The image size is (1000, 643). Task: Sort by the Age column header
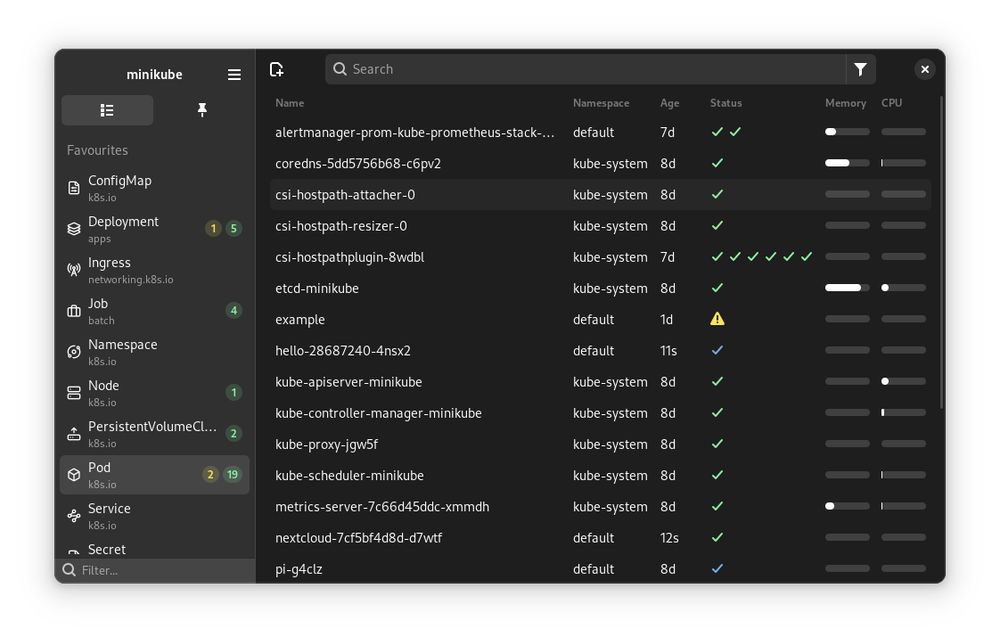670,103
